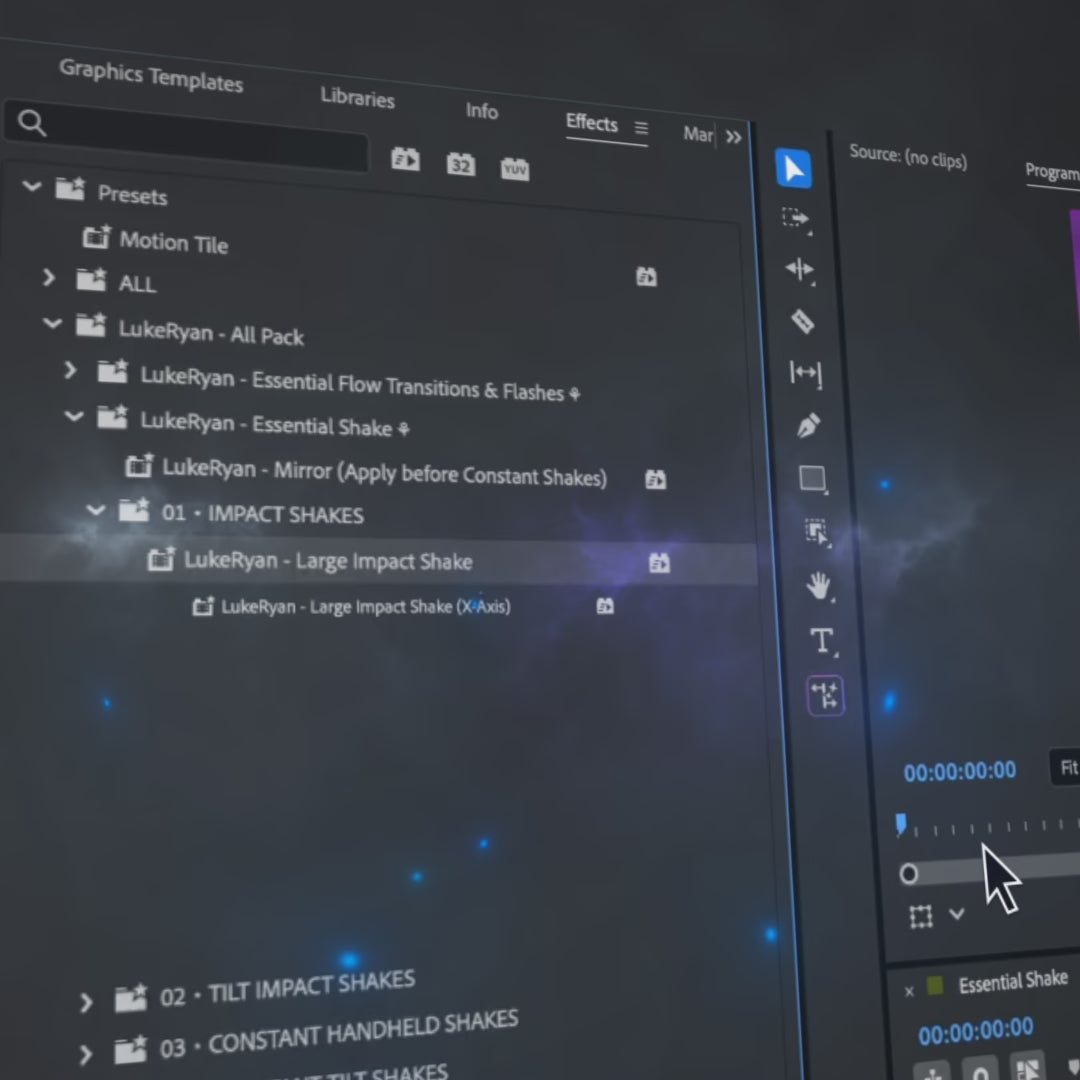Switch to the Graphics Templates tab

pyautogui.click(x=151, y=76)
